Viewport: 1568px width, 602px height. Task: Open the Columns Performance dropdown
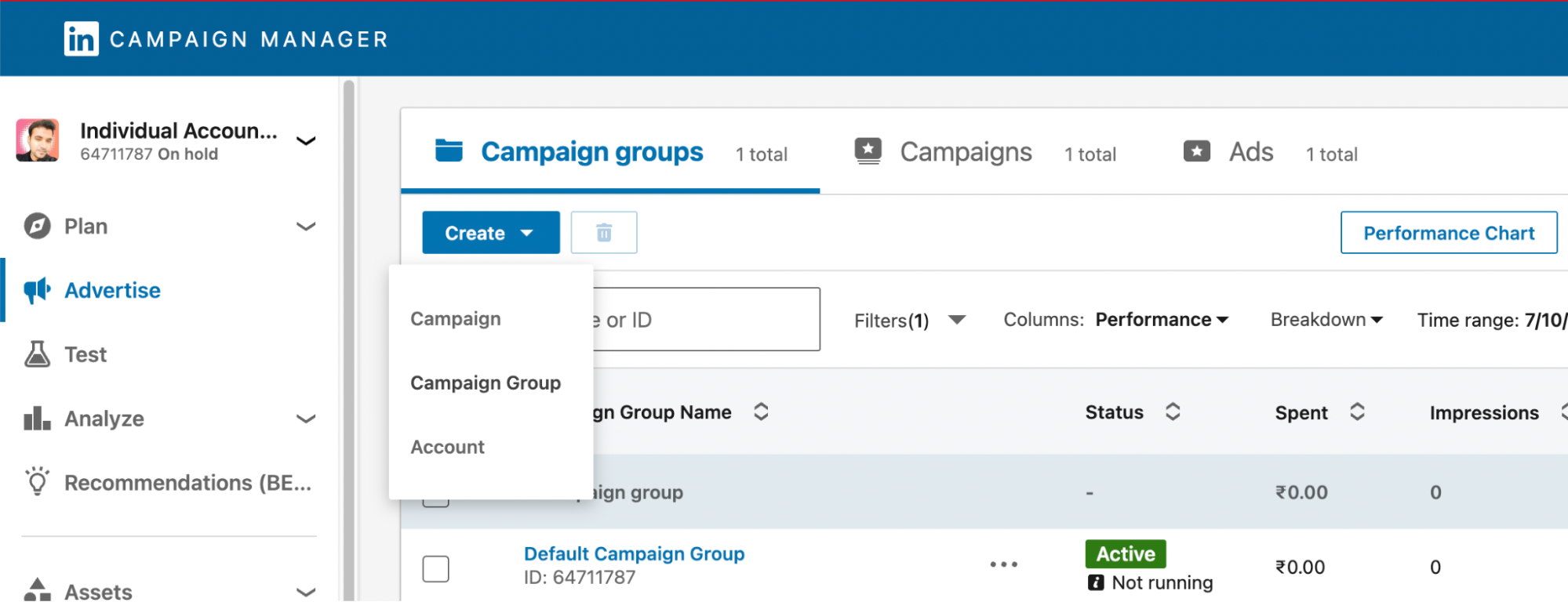(1161, 320)
